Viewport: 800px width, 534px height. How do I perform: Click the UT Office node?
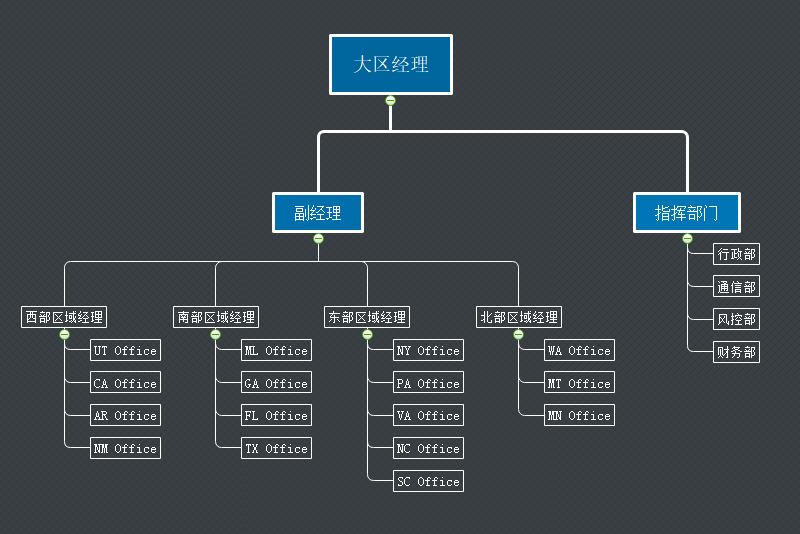pyautogui.click(x=126, y=350)
